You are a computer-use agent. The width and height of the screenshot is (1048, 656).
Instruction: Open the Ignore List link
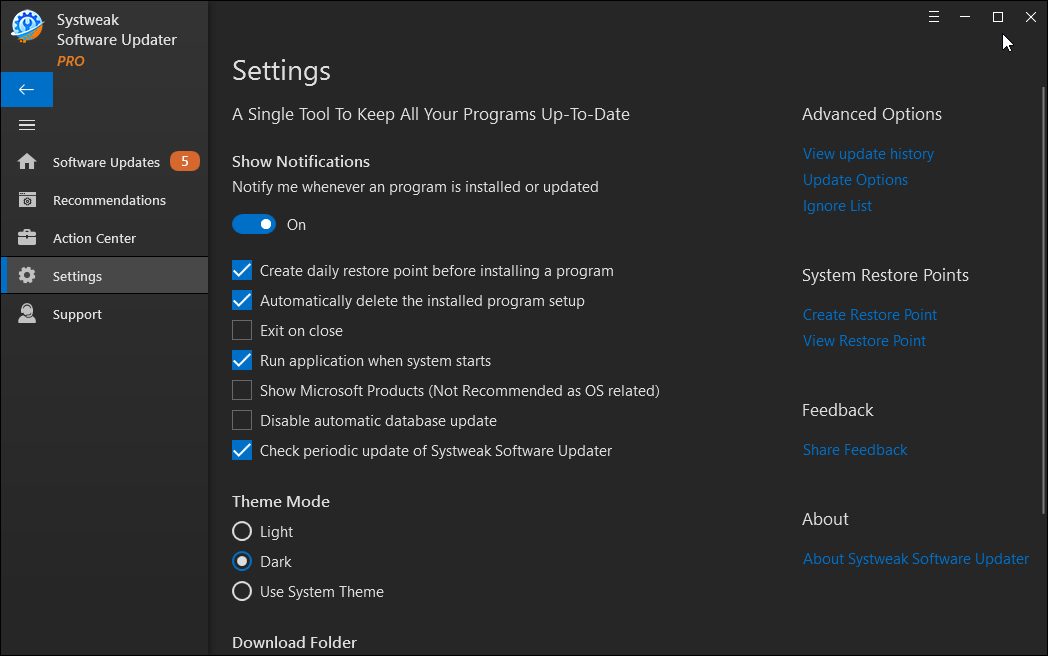point(837,206)
